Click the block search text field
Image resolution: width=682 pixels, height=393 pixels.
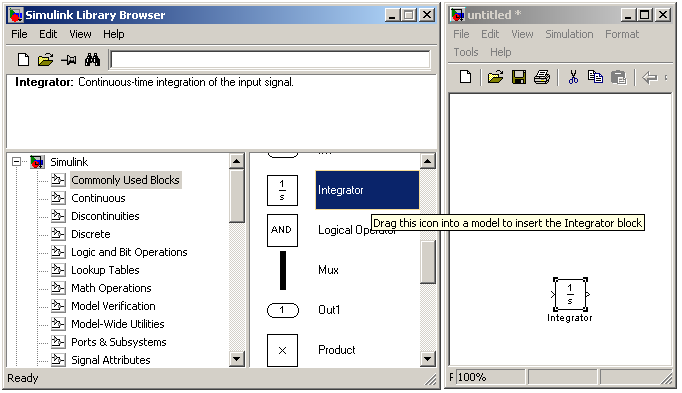coord(271,60)
